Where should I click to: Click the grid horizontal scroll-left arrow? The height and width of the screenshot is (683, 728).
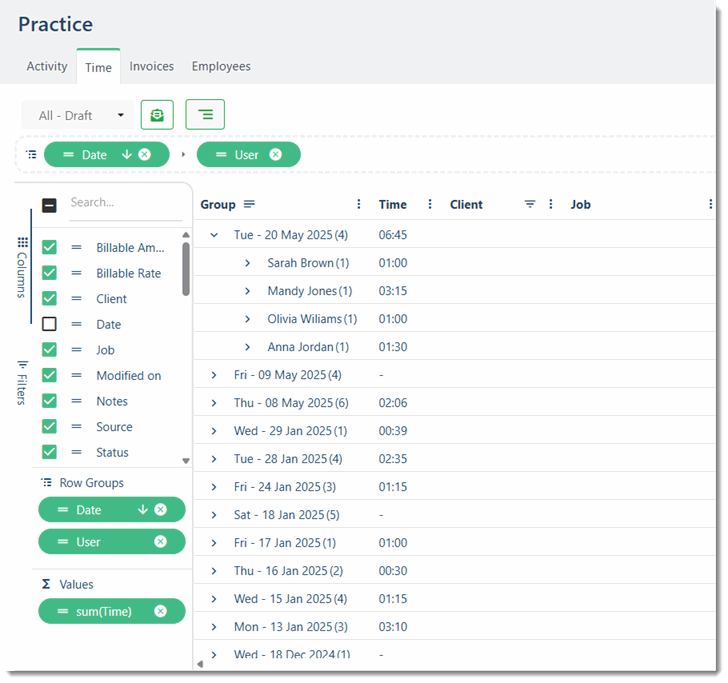(x=200, y=664)
